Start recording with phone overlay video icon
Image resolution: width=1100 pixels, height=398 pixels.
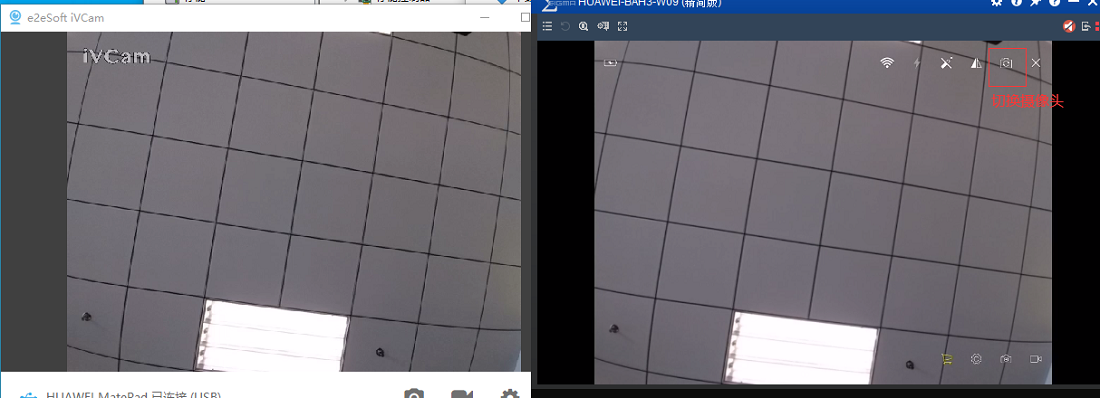click(1035, 359)
